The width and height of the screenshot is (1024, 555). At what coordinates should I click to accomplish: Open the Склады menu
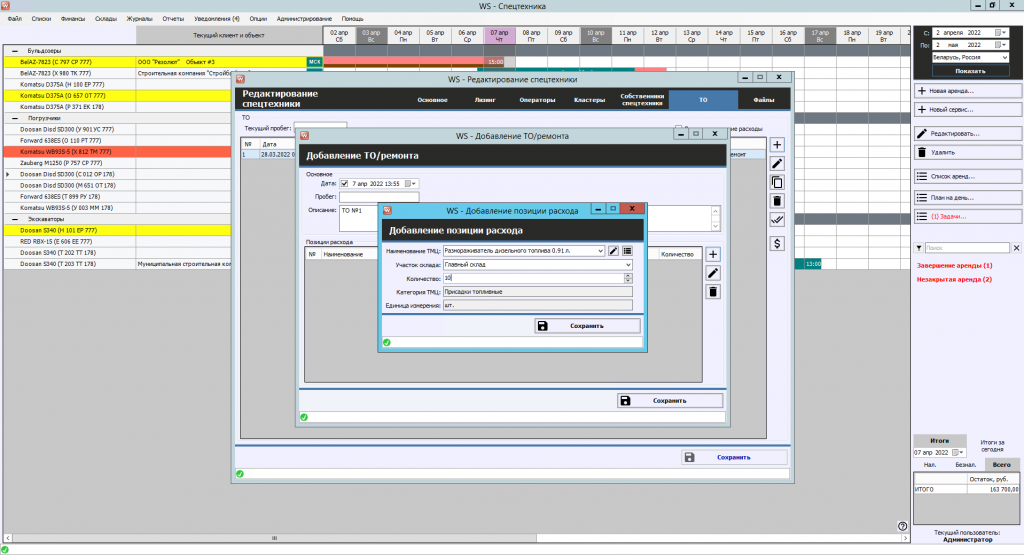pyautogui.click(x=106, y=19)
